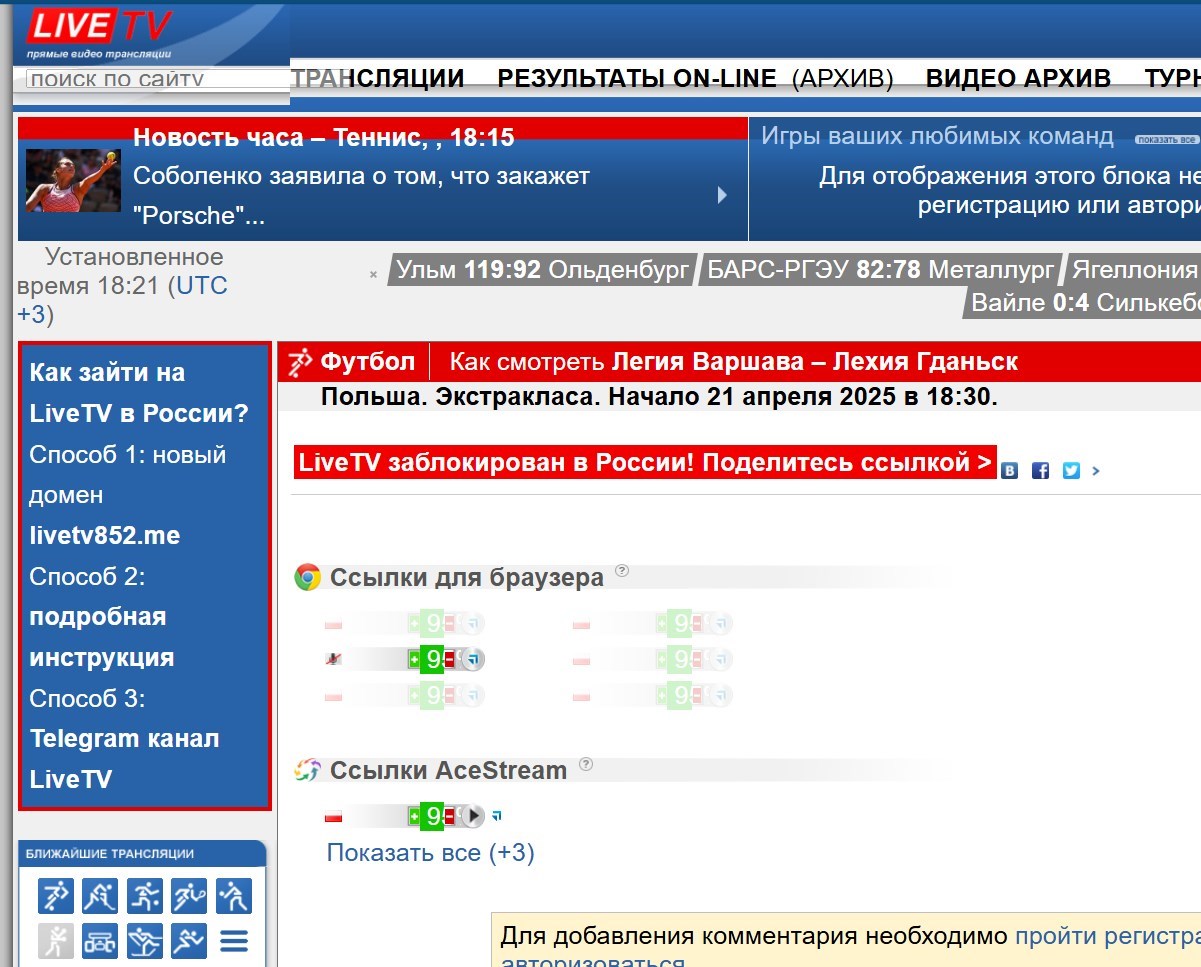The width and height of the screenshot is (1201, 967).
Task: Click the Футбол category label
Action: [367, 361]
